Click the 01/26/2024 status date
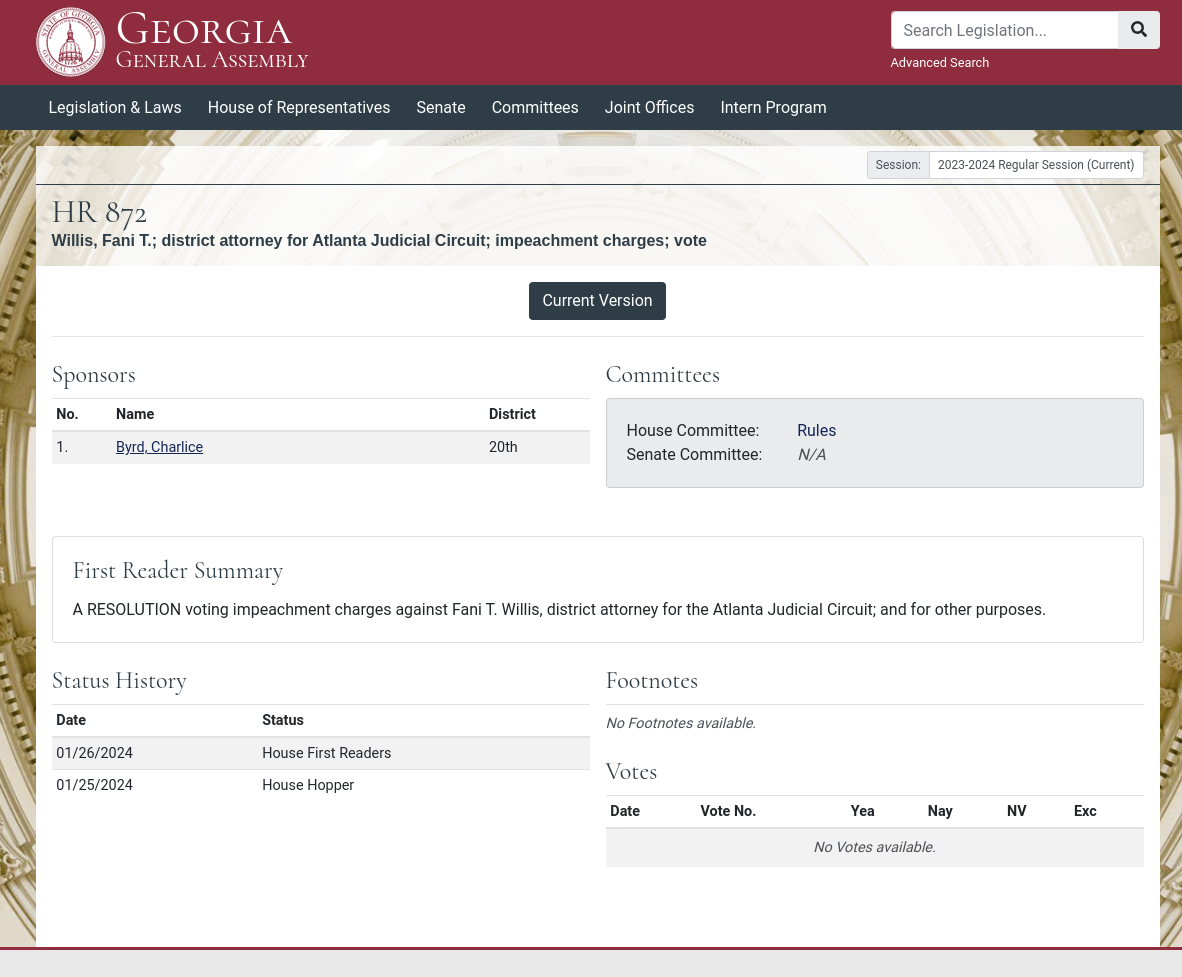Image resolution: width=1182 pixels, height=977 pixels. point(94,753)
